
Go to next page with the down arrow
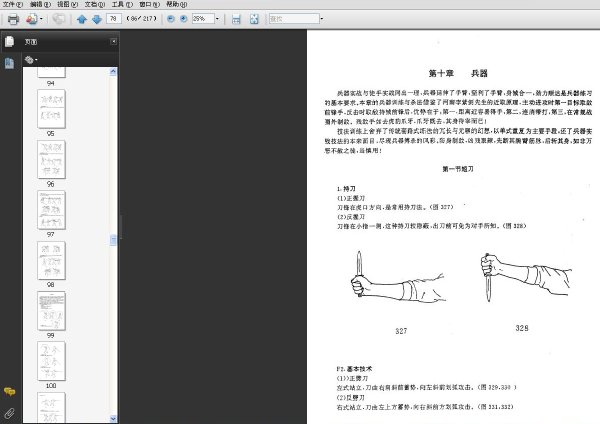(97, 19)
